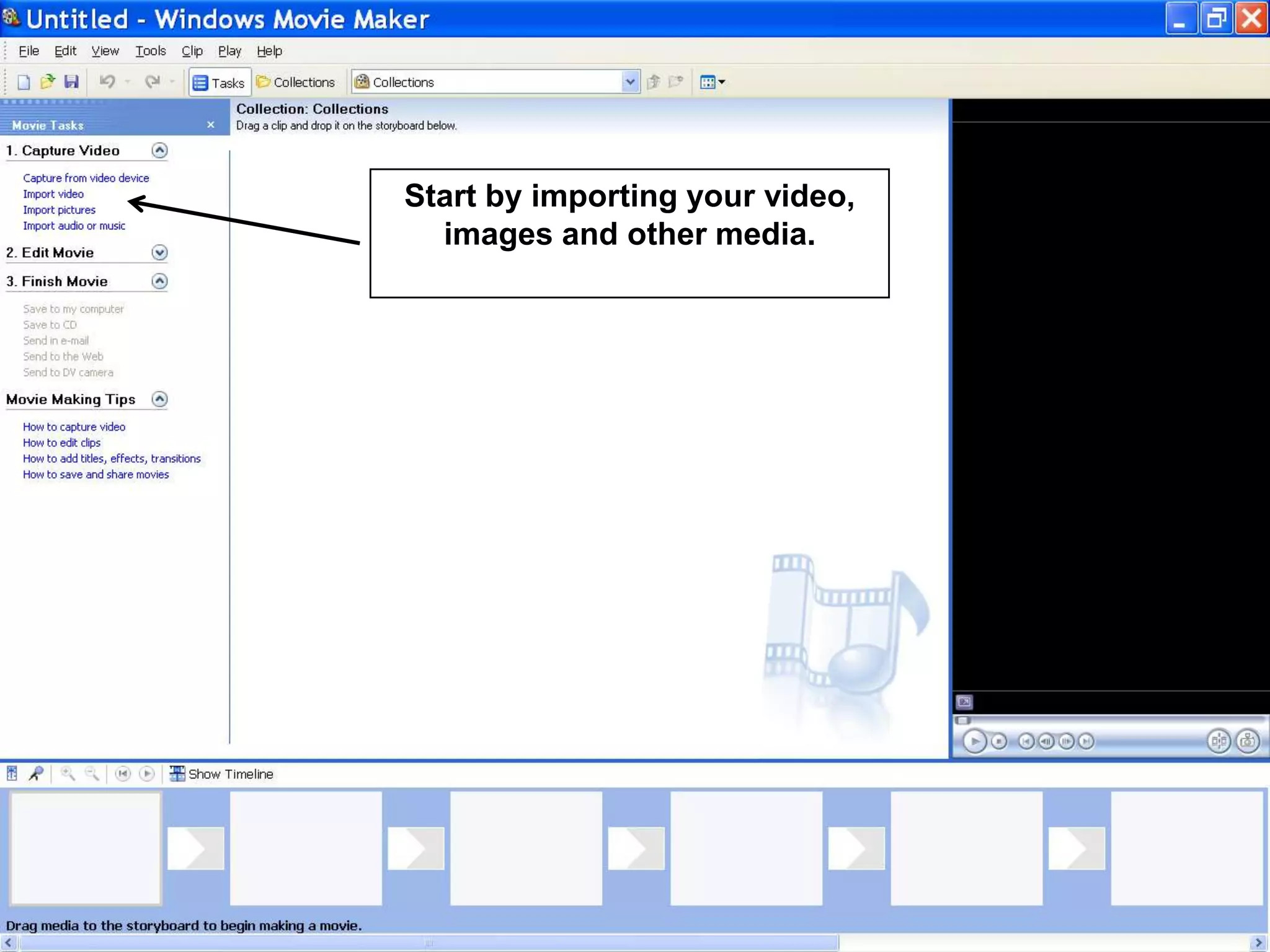Select the first empty storyboard cell
Screen dimensions: 1270x952
coord(86,848)
